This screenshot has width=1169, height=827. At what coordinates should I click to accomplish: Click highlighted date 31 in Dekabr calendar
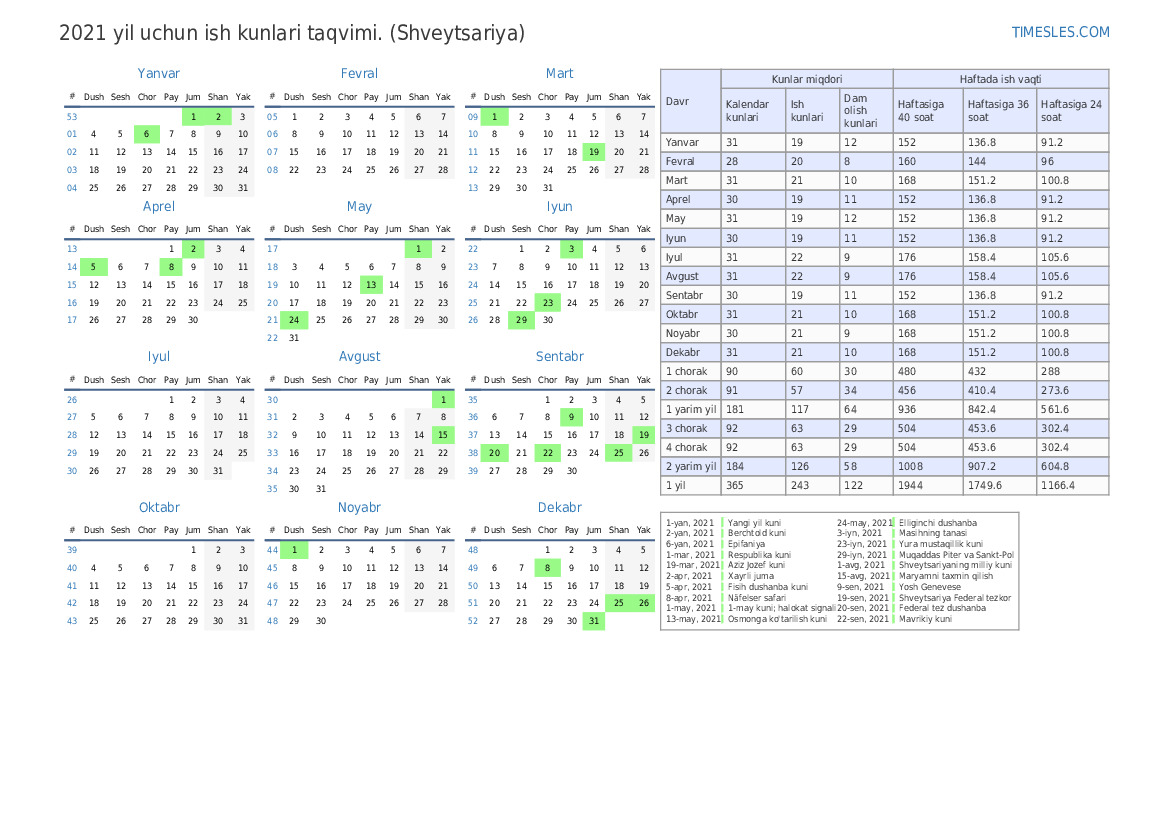tap(594, 620)
